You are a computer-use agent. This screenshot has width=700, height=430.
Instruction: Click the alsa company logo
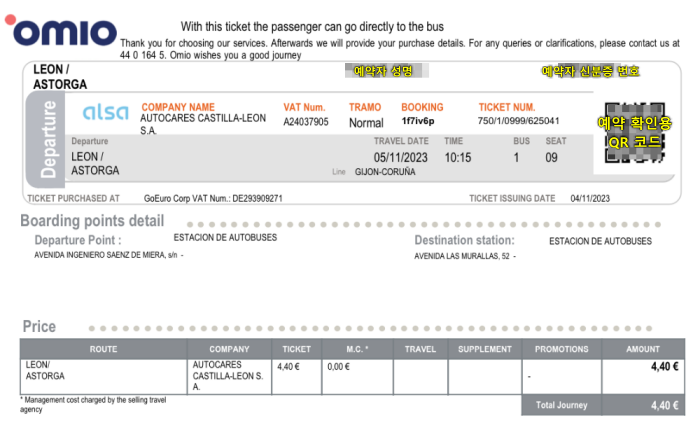pyautogui.click(x=106, y=112)
